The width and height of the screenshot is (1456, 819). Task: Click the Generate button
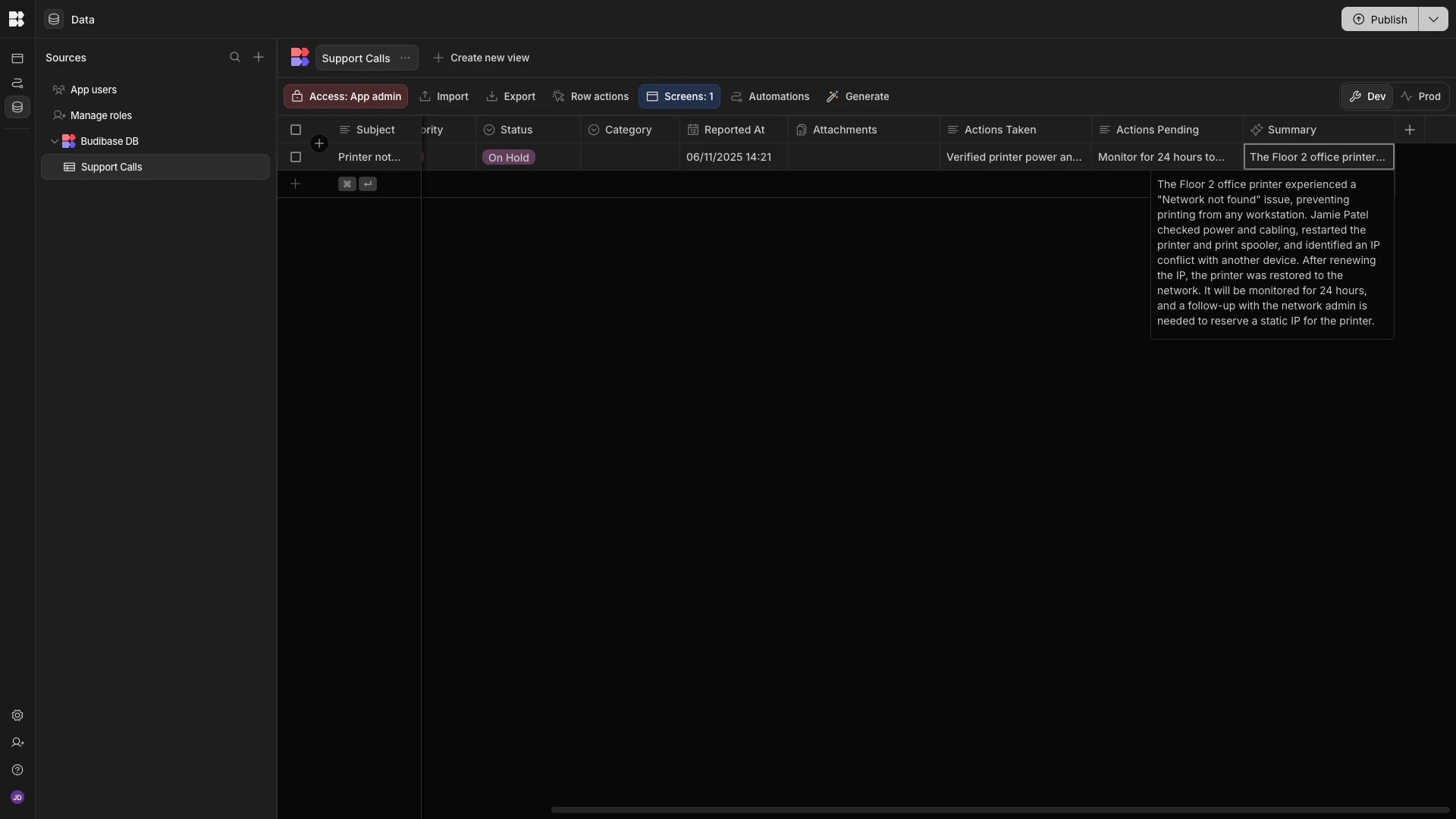tap(858, 96)
